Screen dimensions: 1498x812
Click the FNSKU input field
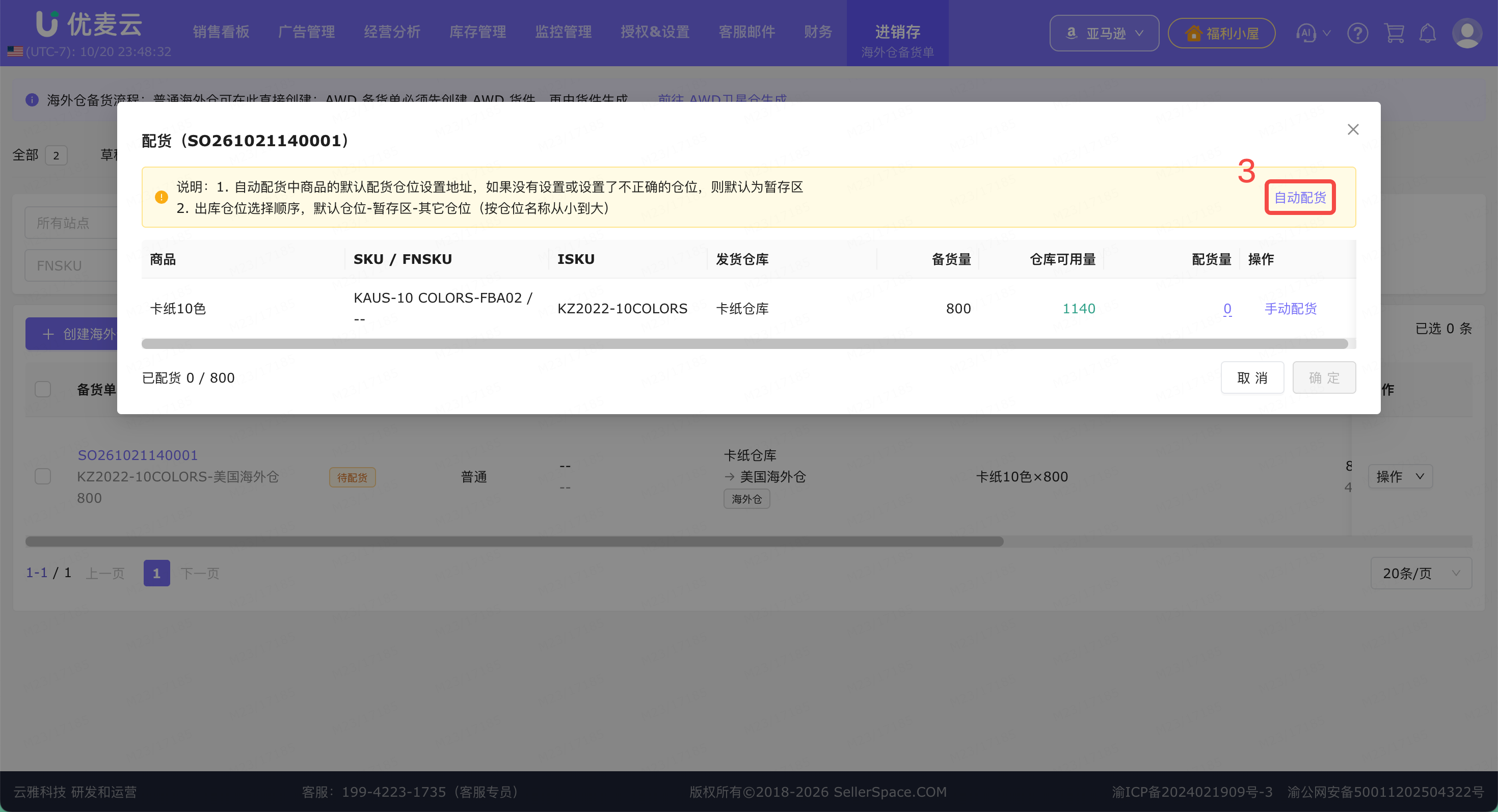71,265
